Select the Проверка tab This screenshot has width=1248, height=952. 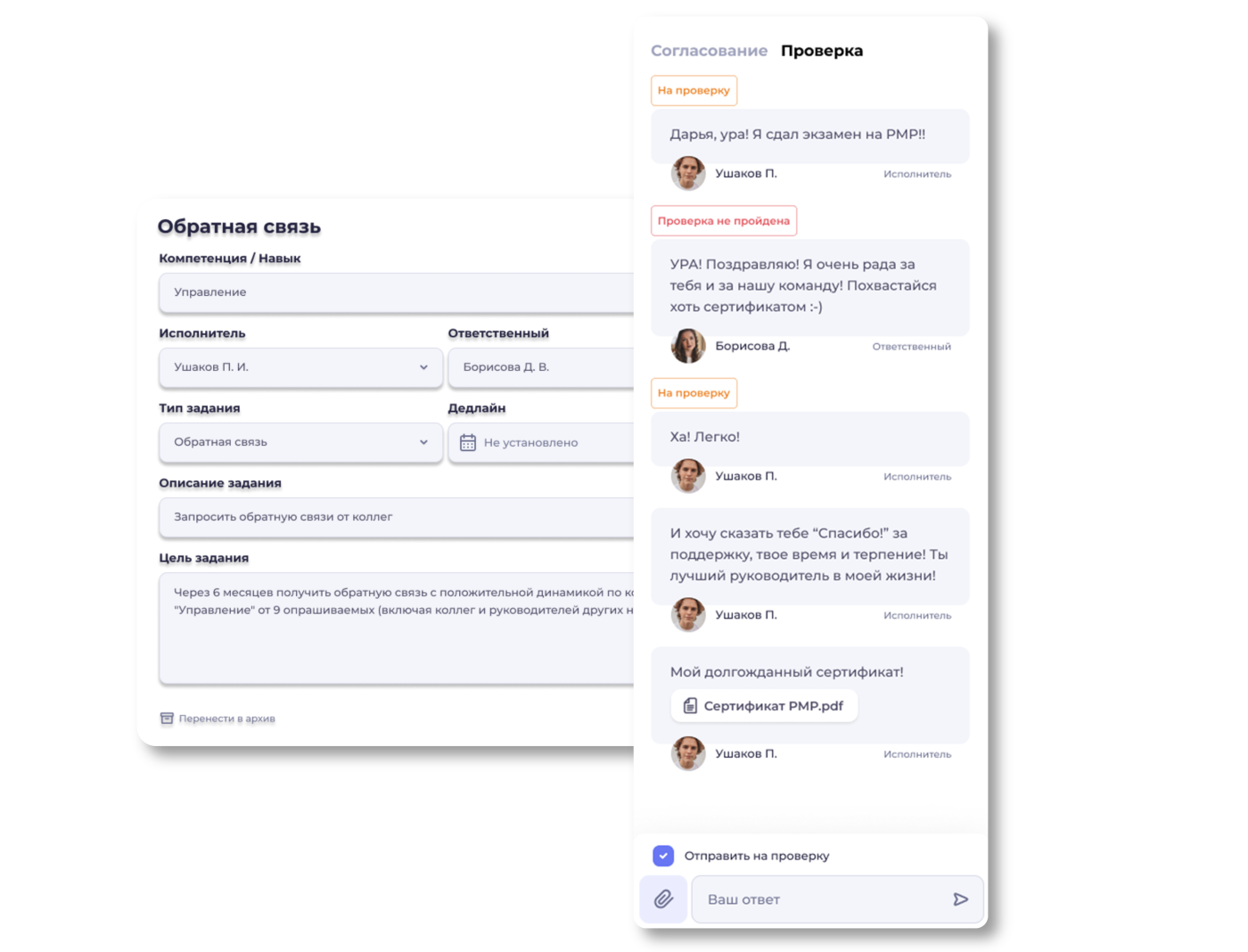point(822,51)
